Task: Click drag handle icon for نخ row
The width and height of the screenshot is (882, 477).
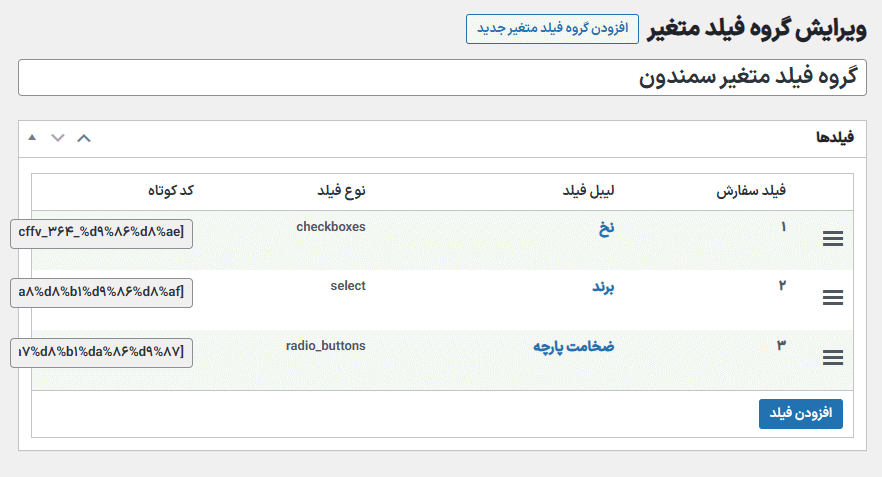Action: coord(832,238)
